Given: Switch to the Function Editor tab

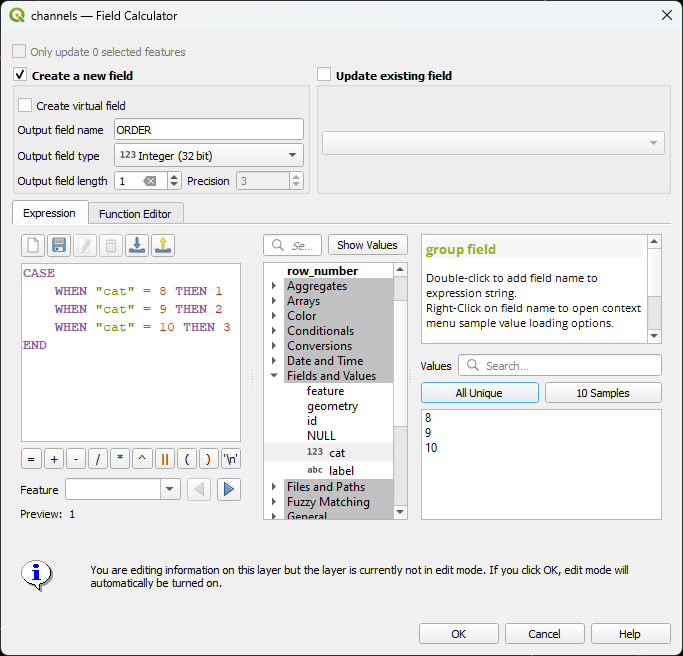Looking at the screenshot, I should point(134,213).
